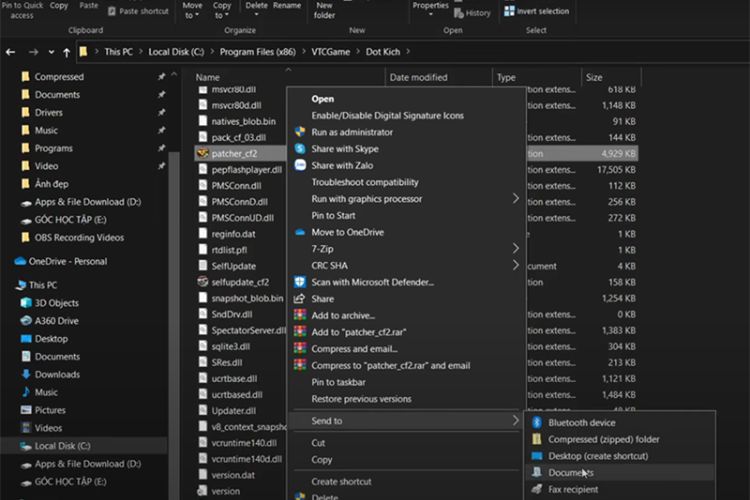Click the zipped folder icon in Send to submenu
This screenshot has width=750, height=500.
pos(537,439)
